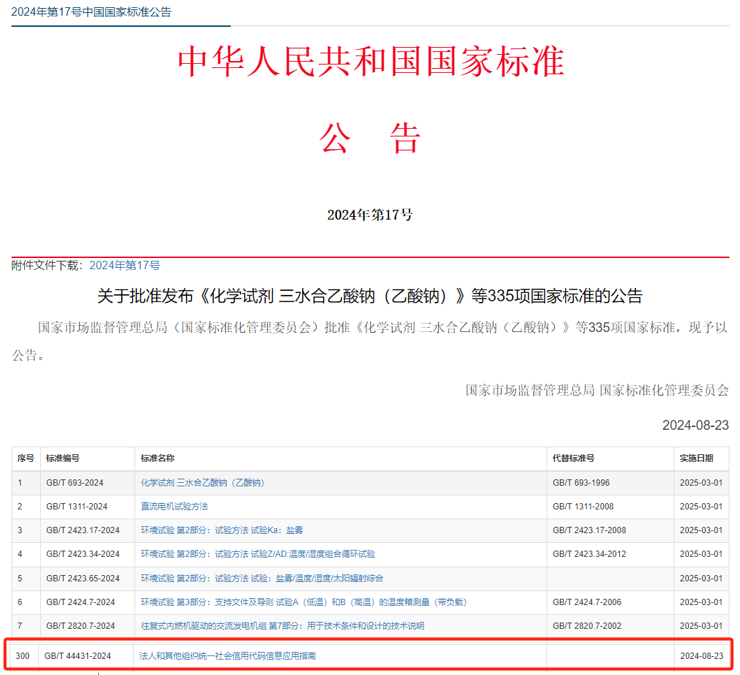Click the page header 2024年第17号中国国家标准公告
Viewport: 740px width, 675px height.
[x=91, y=11]
